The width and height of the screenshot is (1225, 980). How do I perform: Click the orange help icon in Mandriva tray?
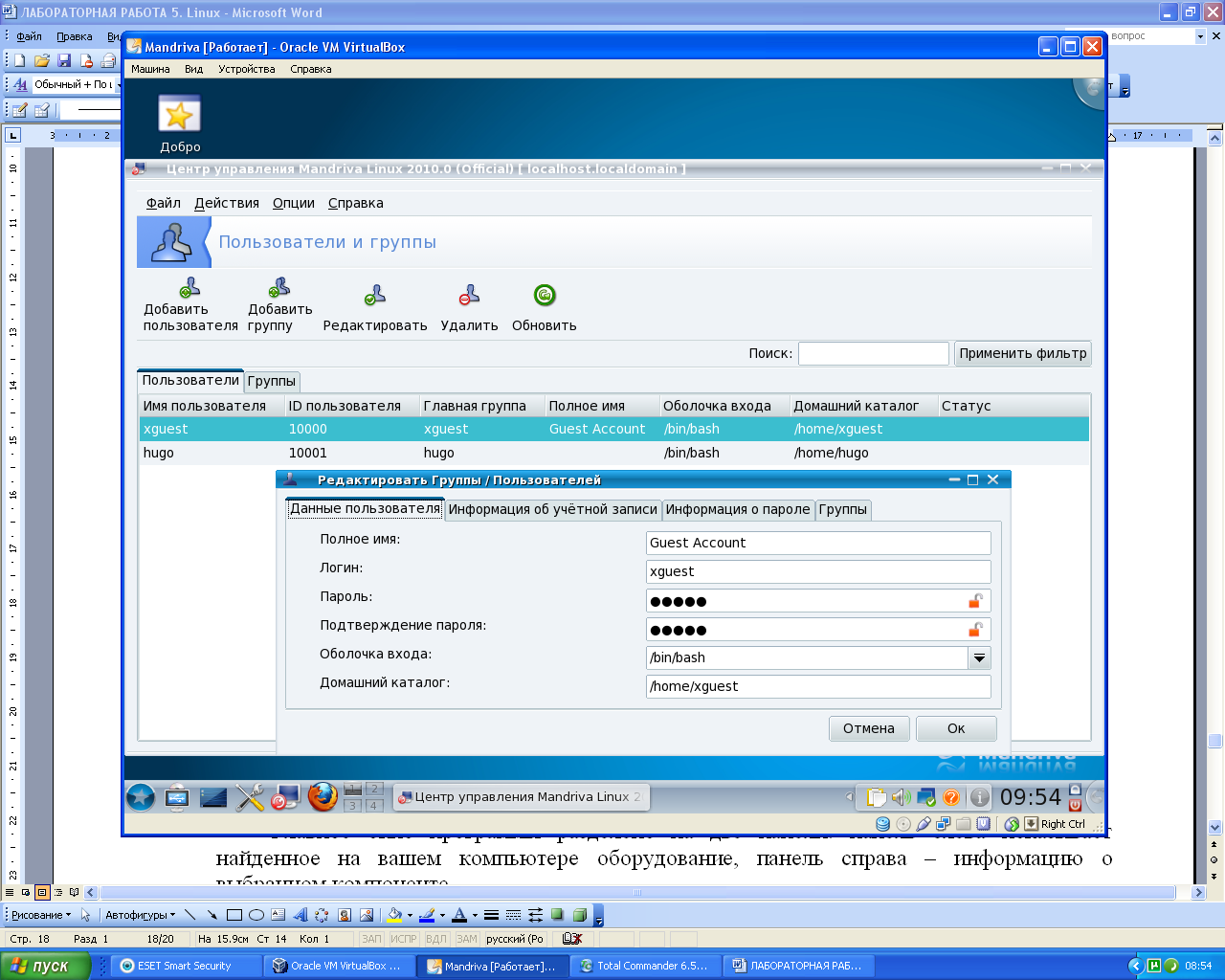tap(951, 797)
